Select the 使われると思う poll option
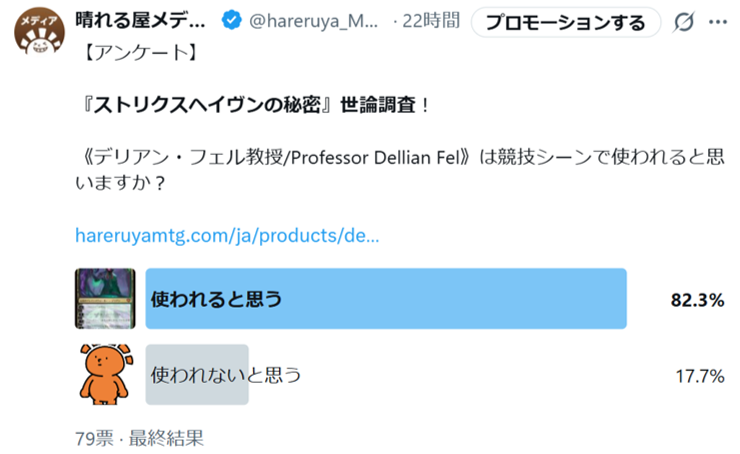 (x=385, y=298)
